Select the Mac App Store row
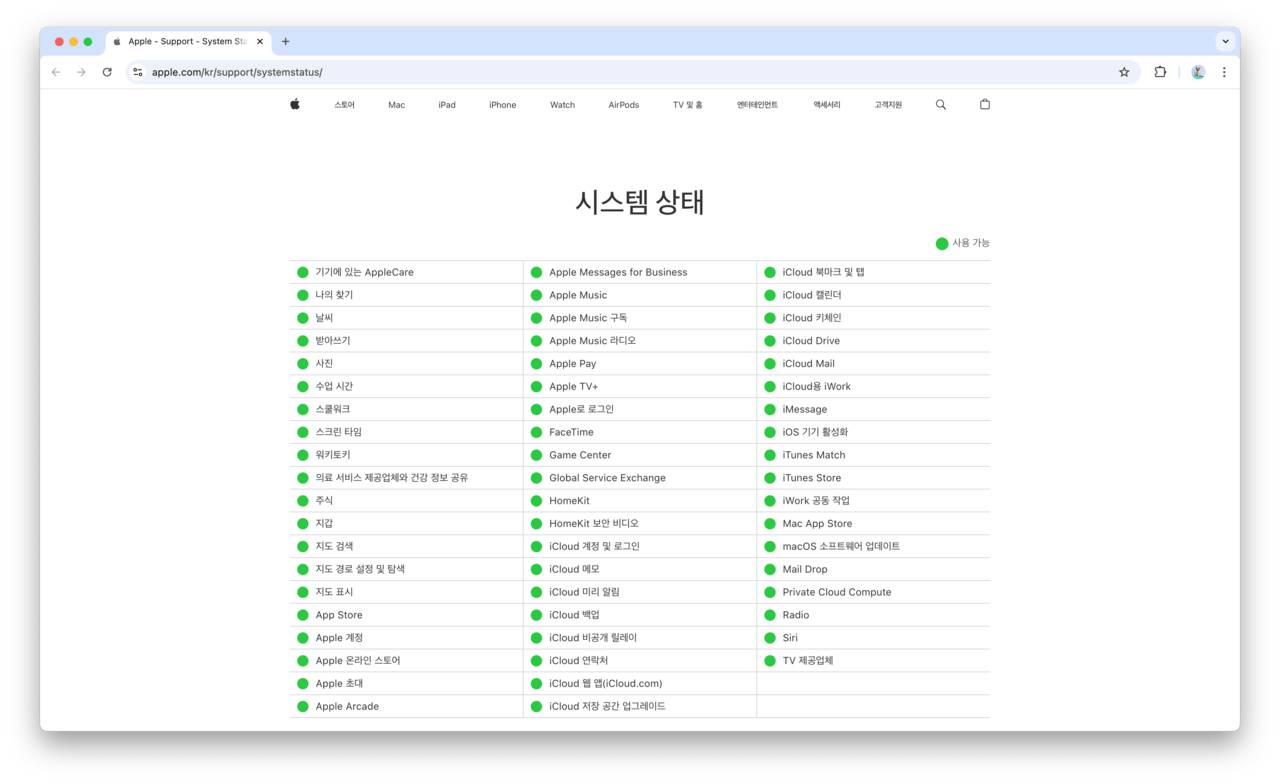 [x=873, y=524]
